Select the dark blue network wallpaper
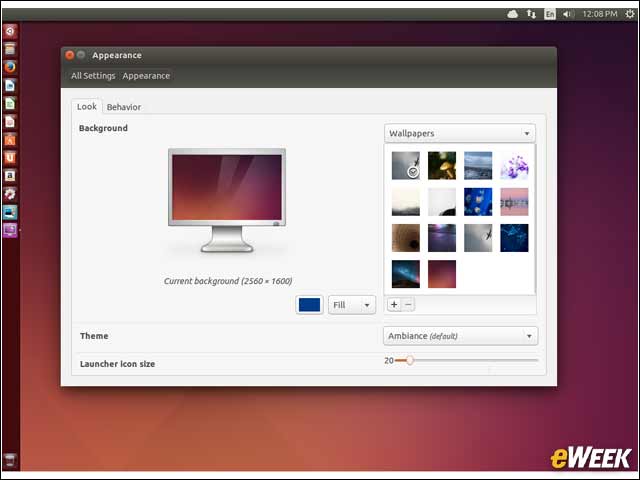The image size is (640, 480). [x=514, y=238]
